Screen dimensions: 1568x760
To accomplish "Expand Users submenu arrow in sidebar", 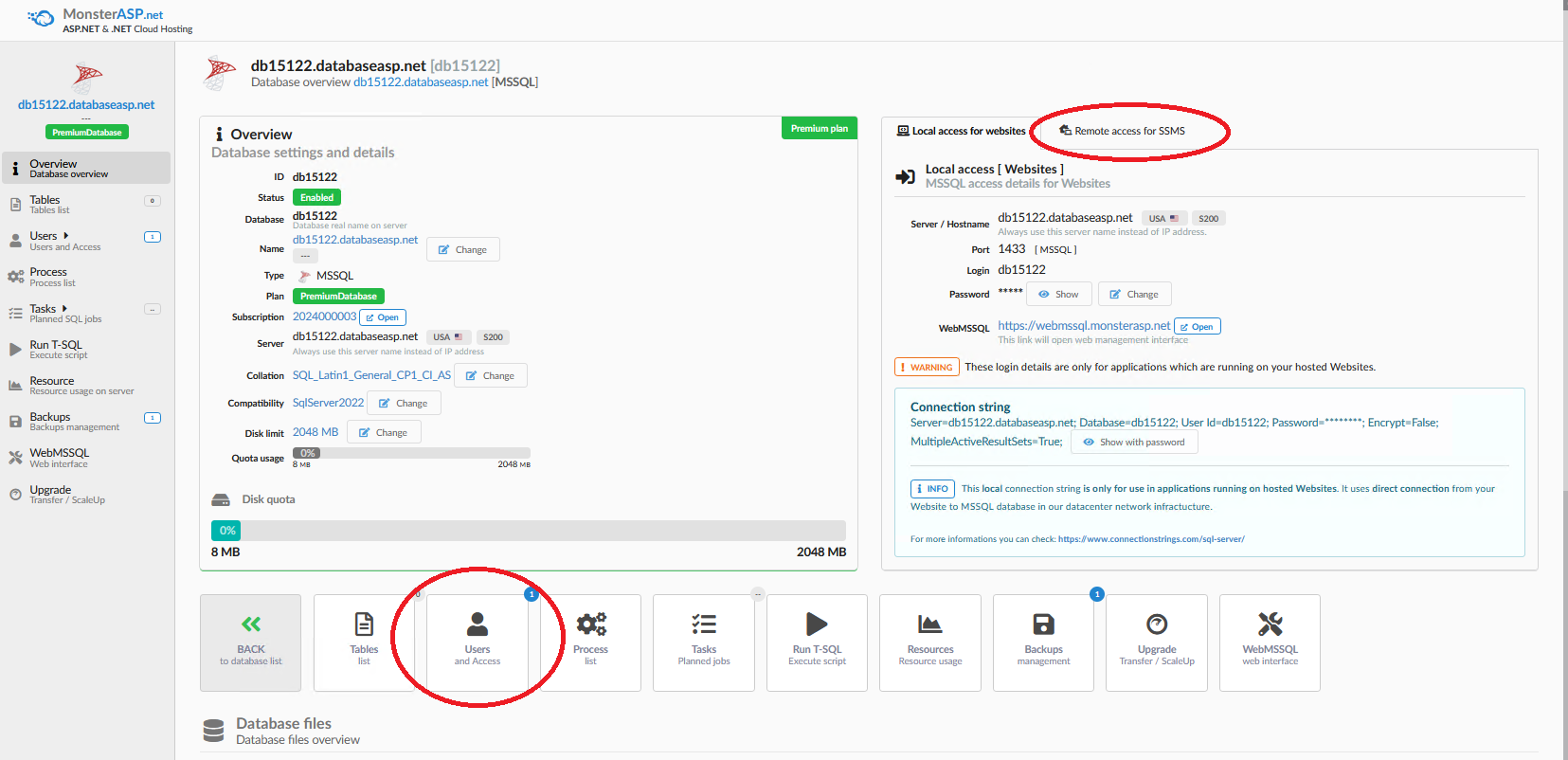I will coord(65,236).
